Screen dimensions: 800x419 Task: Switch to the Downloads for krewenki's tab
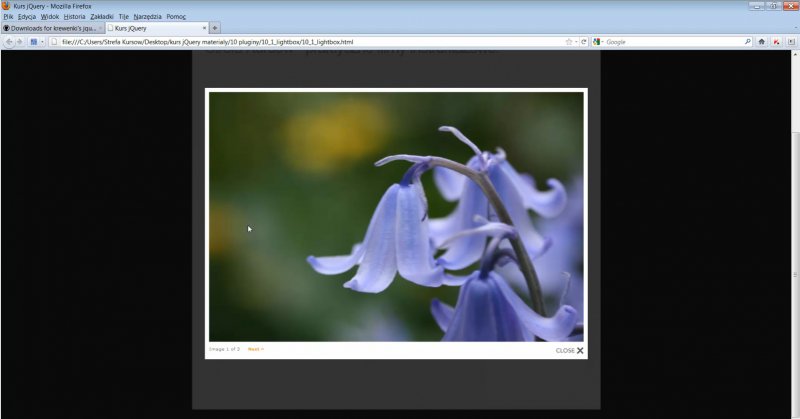coord(50,28)
